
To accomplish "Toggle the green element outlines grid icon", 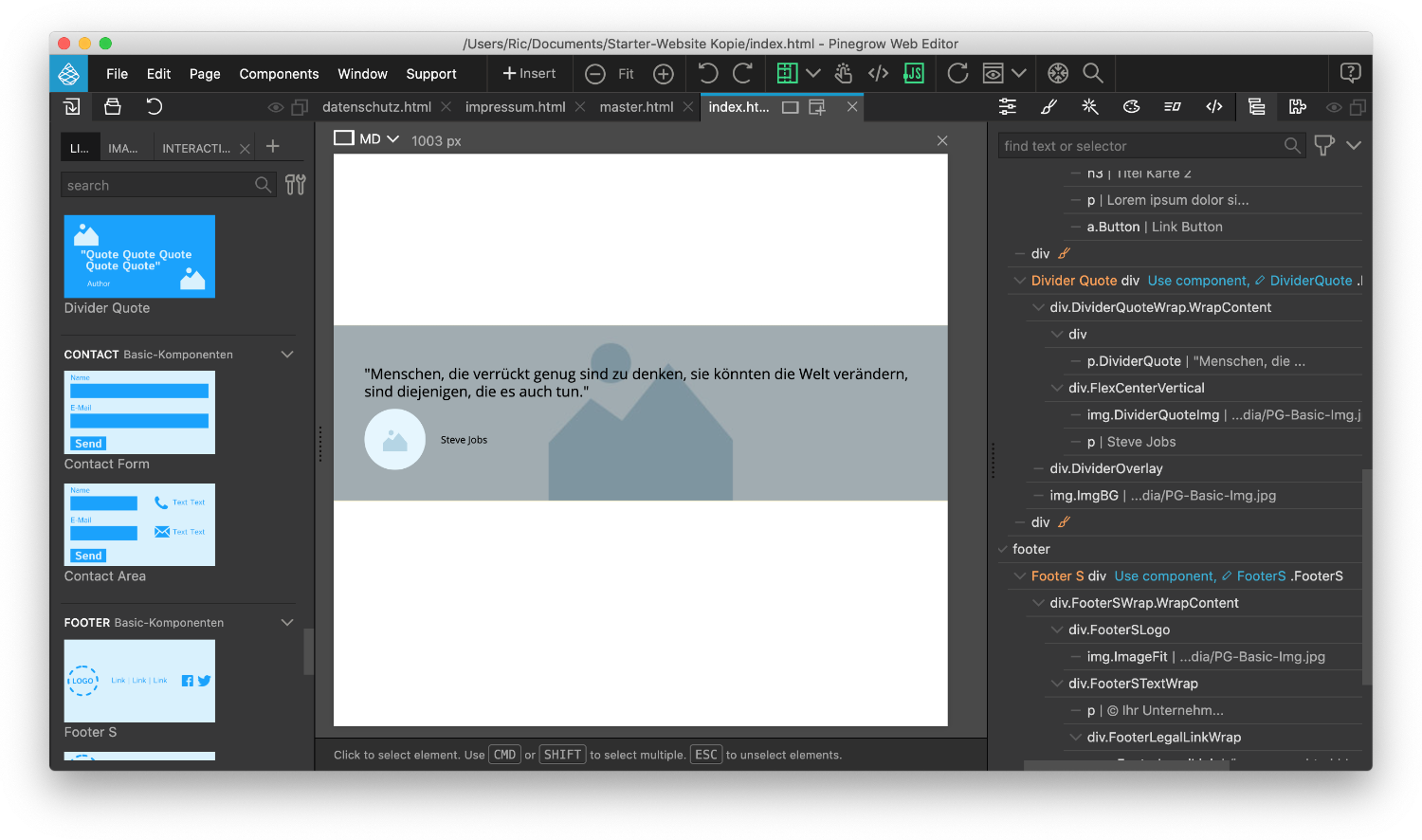I will coord(787,73).
